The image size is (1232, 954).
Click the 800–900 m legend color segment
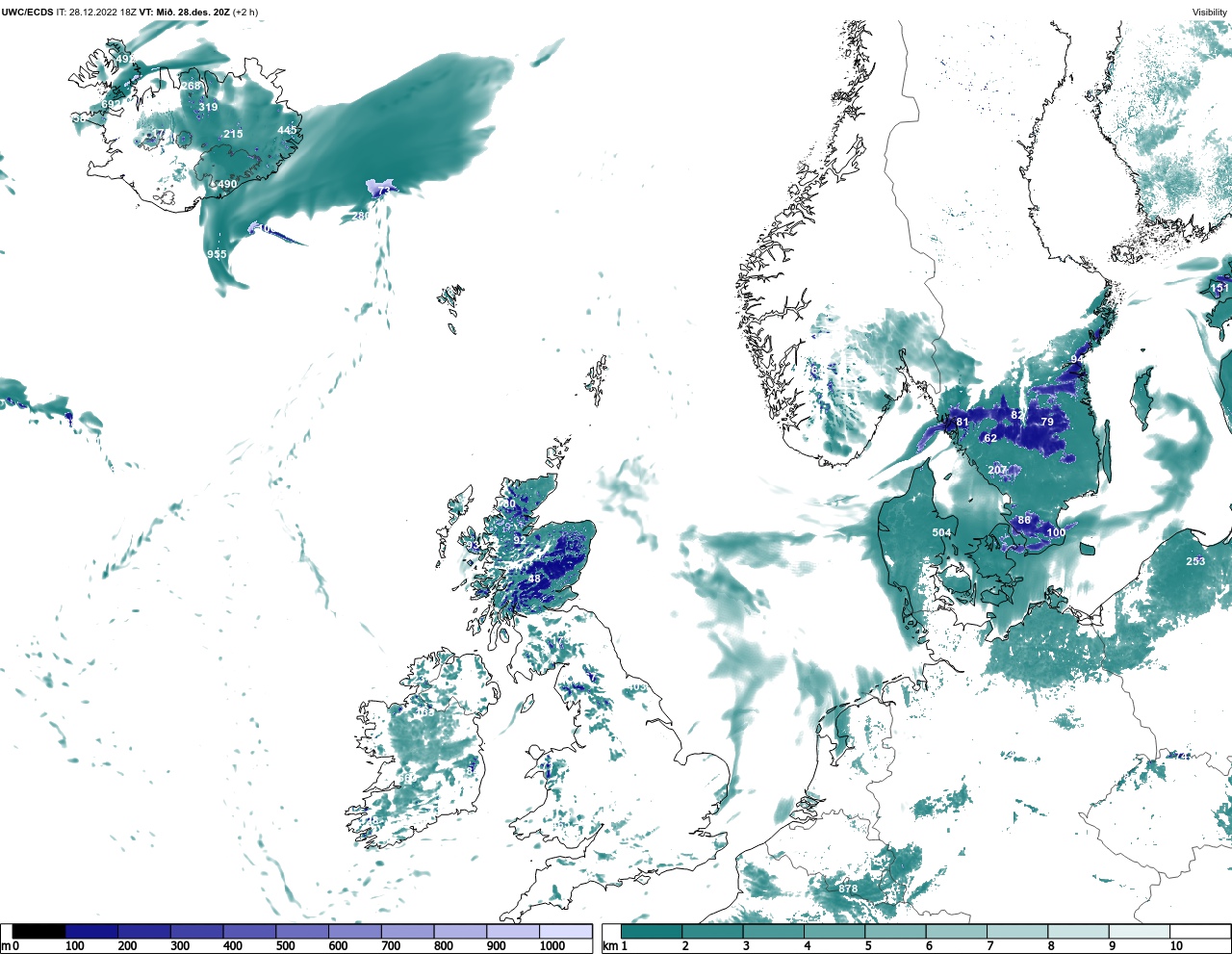click(459, 931)
